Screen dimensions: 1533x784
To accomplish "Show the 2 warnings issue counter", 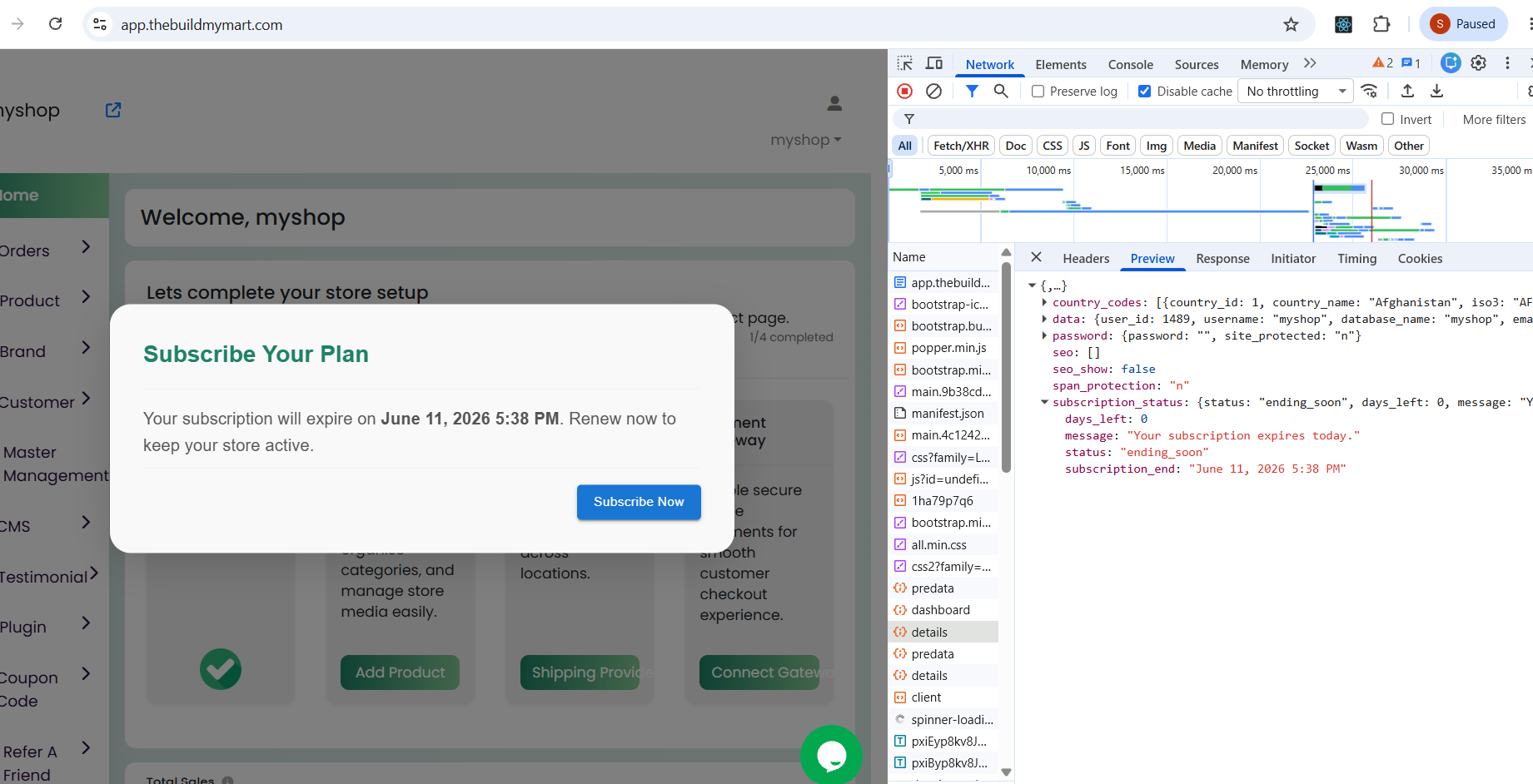I will 1383,63.
